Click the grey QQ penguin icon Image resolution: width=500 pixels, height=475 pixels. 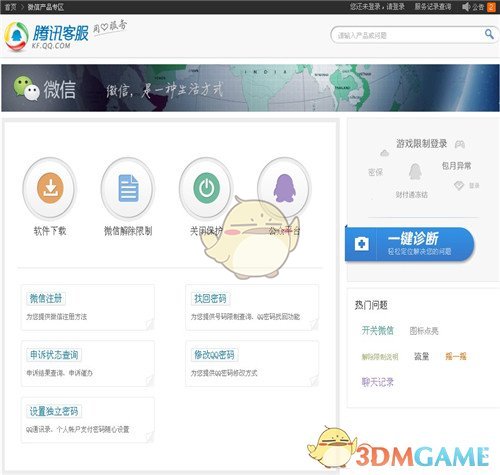pos(415,172)
